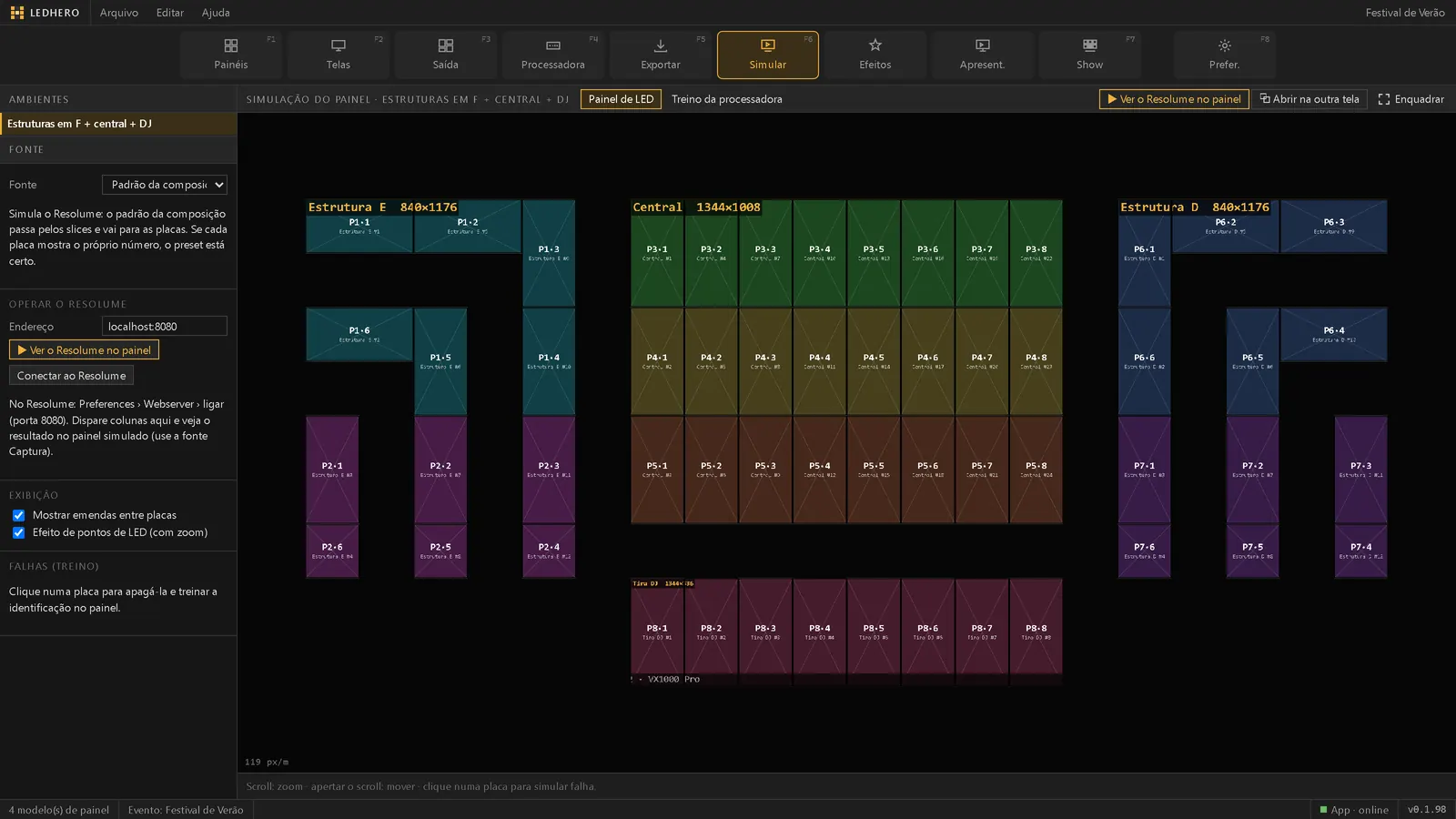Open the Processadora toolbar section
The width and height of the screenshot is (1456, 819).
coord(553,55)
